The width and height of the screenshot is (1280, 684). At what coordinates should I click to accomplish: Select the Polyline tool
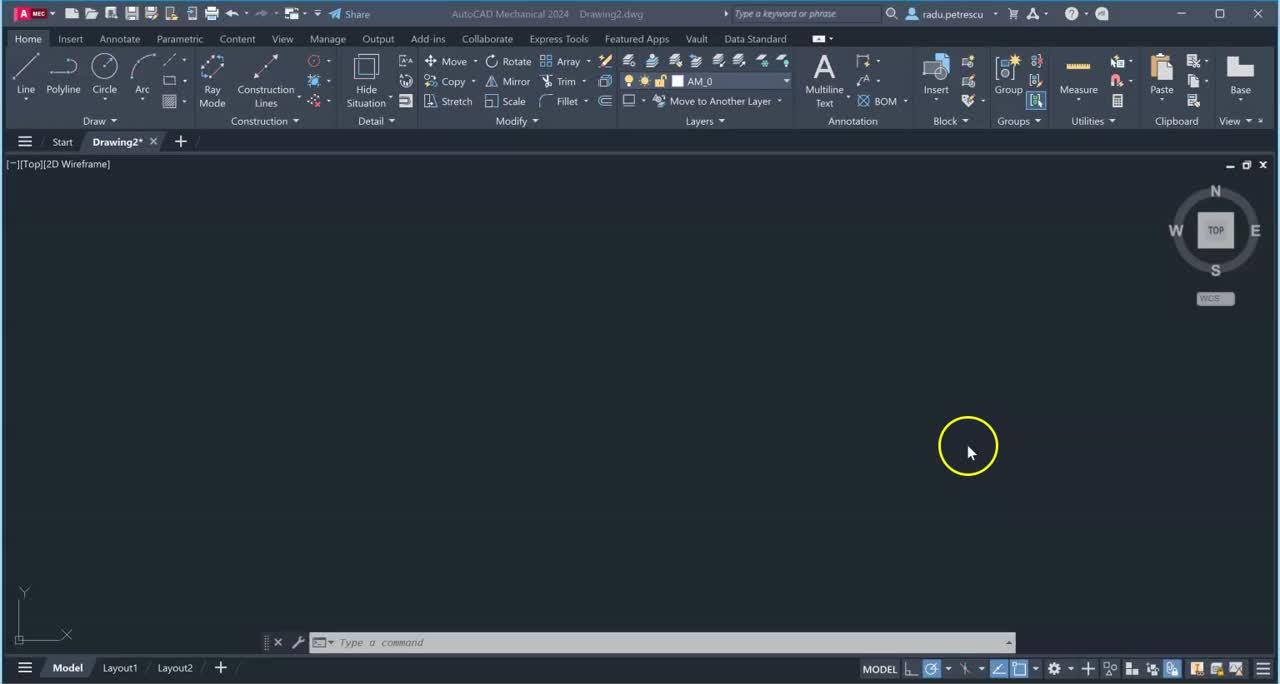coord(63,74)
